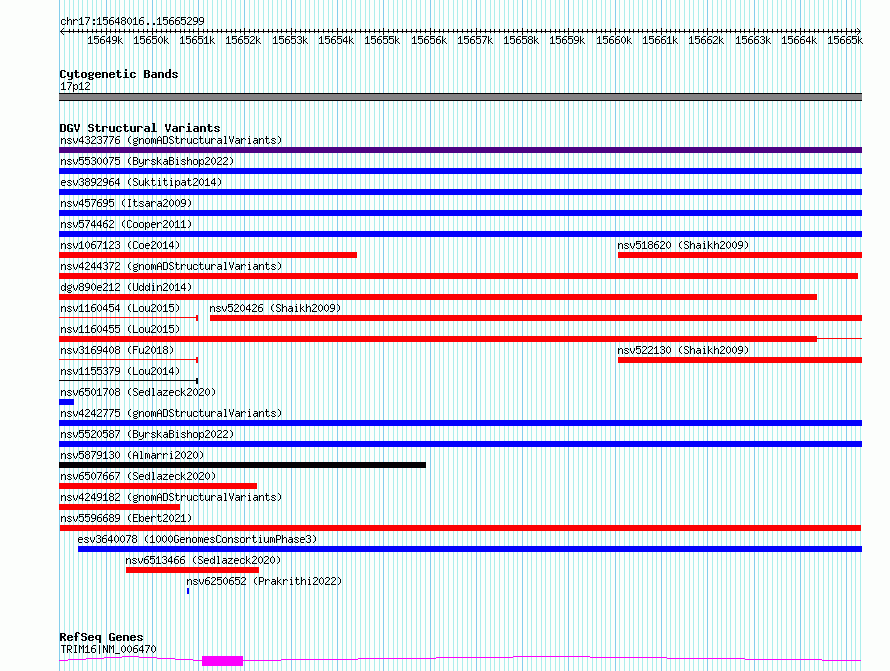Click the nsv4323776 gnomAD variant label
Viewport: 890px width, 671px height.
click(171, 140)
